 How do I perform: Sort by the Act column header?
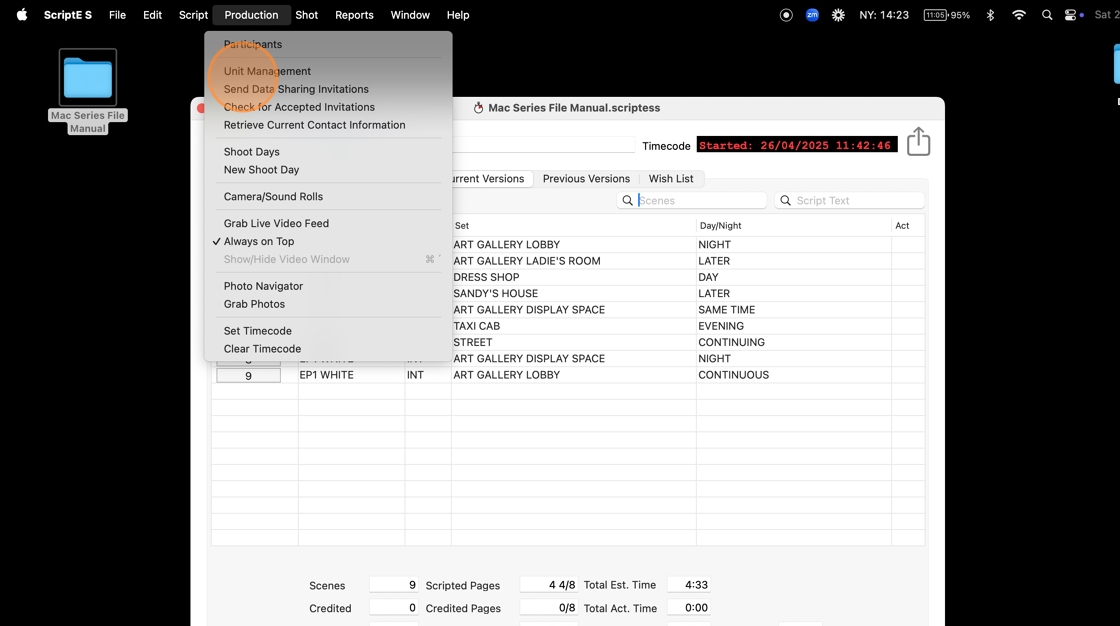[x=908, y=226]
